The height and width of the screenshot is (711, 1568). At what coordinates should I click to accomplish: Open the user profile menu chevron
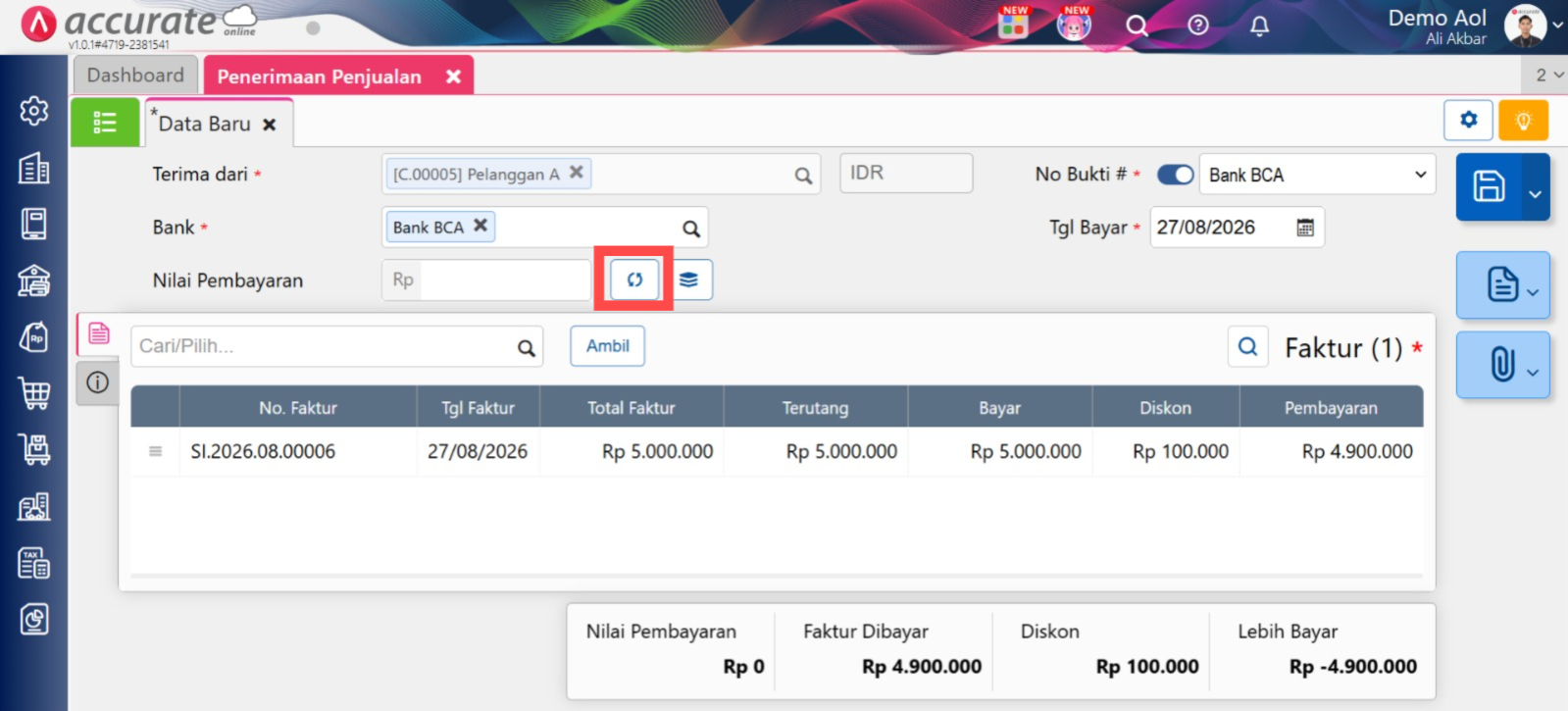coord(1557,25)
